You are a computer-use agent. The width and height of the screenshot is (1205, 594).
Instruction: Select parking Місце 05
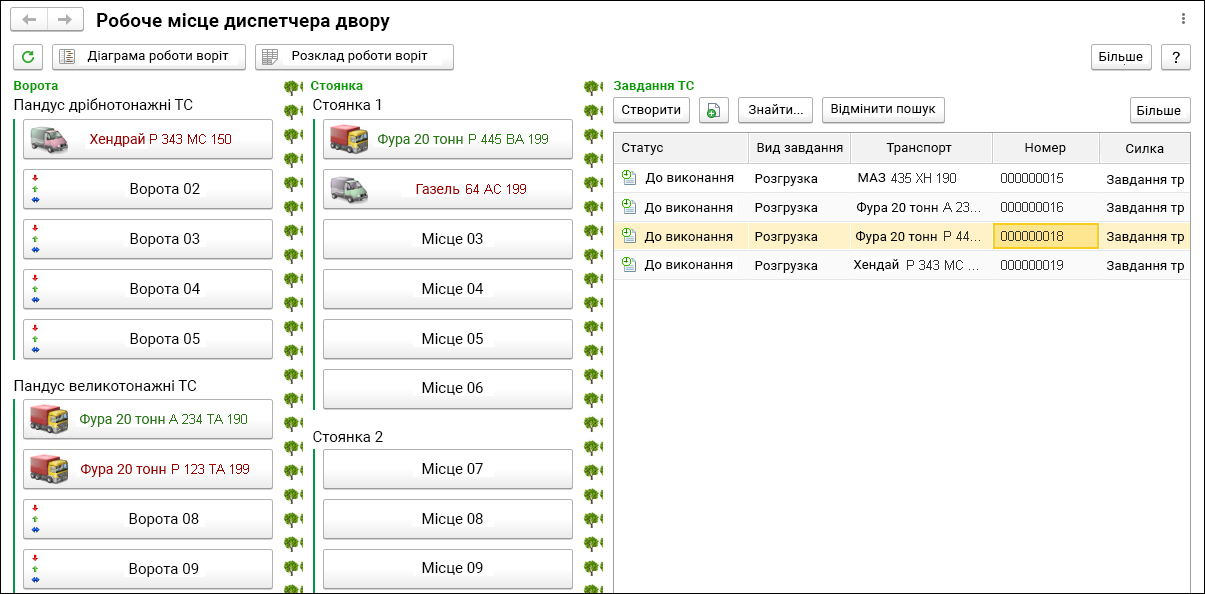click(448, 339)
